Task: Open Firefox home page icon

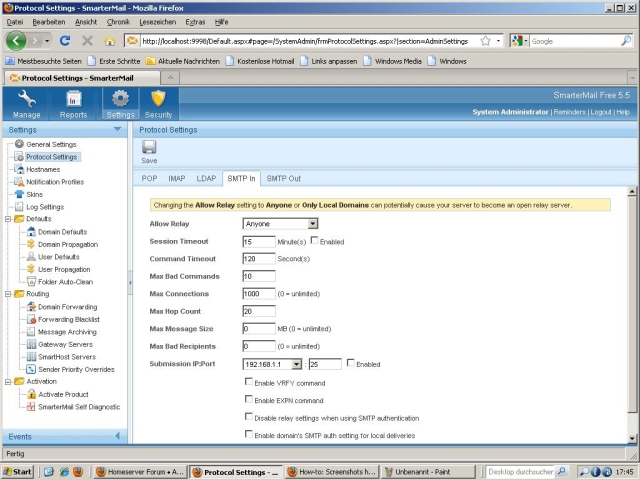Action: coord(109,41)
